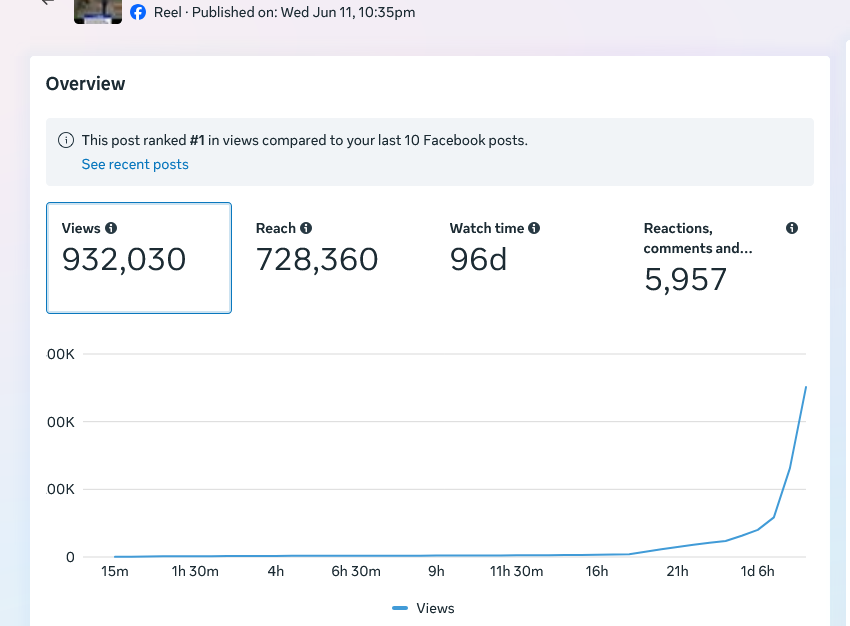Click the Facebook logo icon near Reel
Screen dimensions: 850x626
tap(138, 12)
